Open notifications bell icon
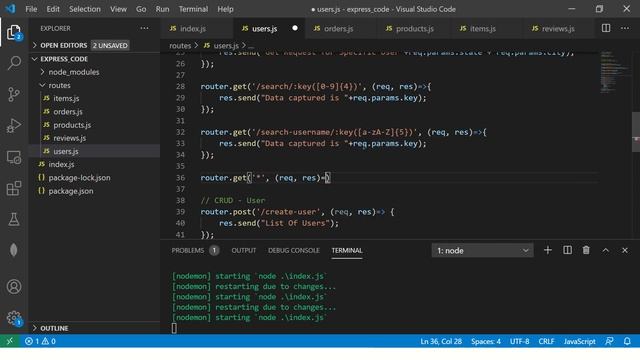Screen dimensions: 640x360 pyautogui.click(x=627, y=341)
